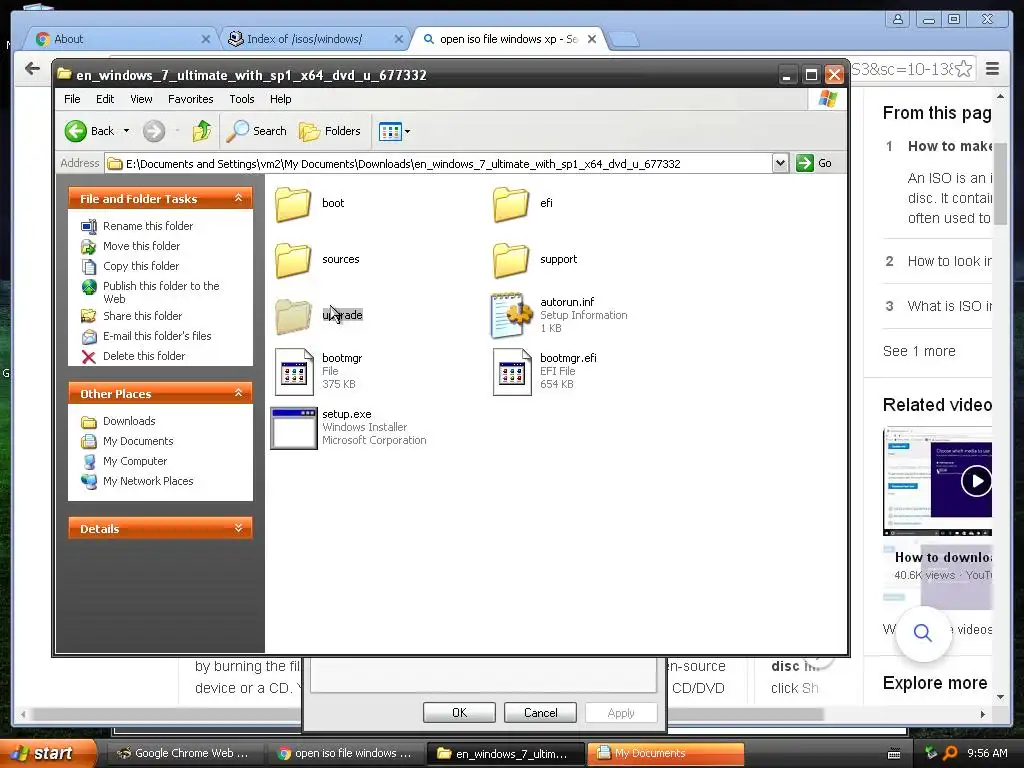Go to My Computer in Other Places
This screenshot has width=1024, height=768.
(135, 461)
